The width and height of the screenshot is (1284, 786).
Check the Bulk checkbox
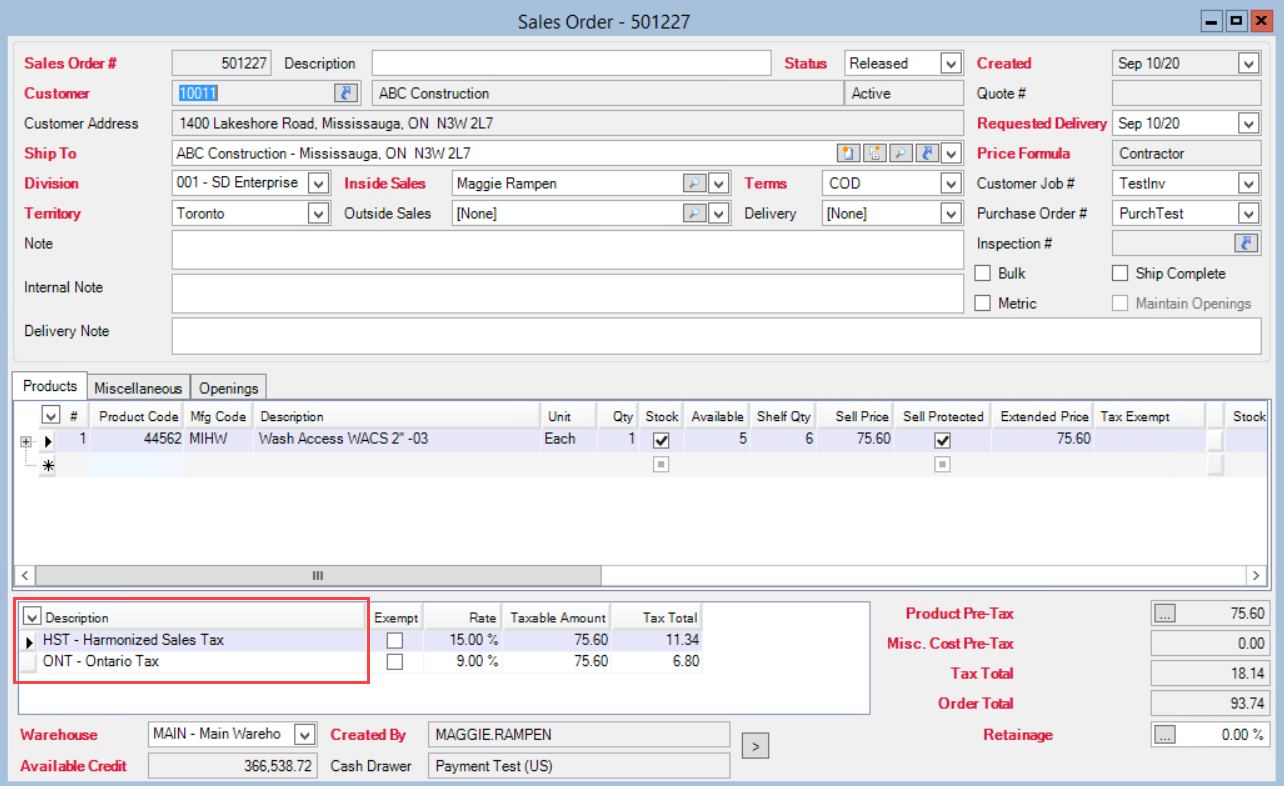tap(983, 273)
